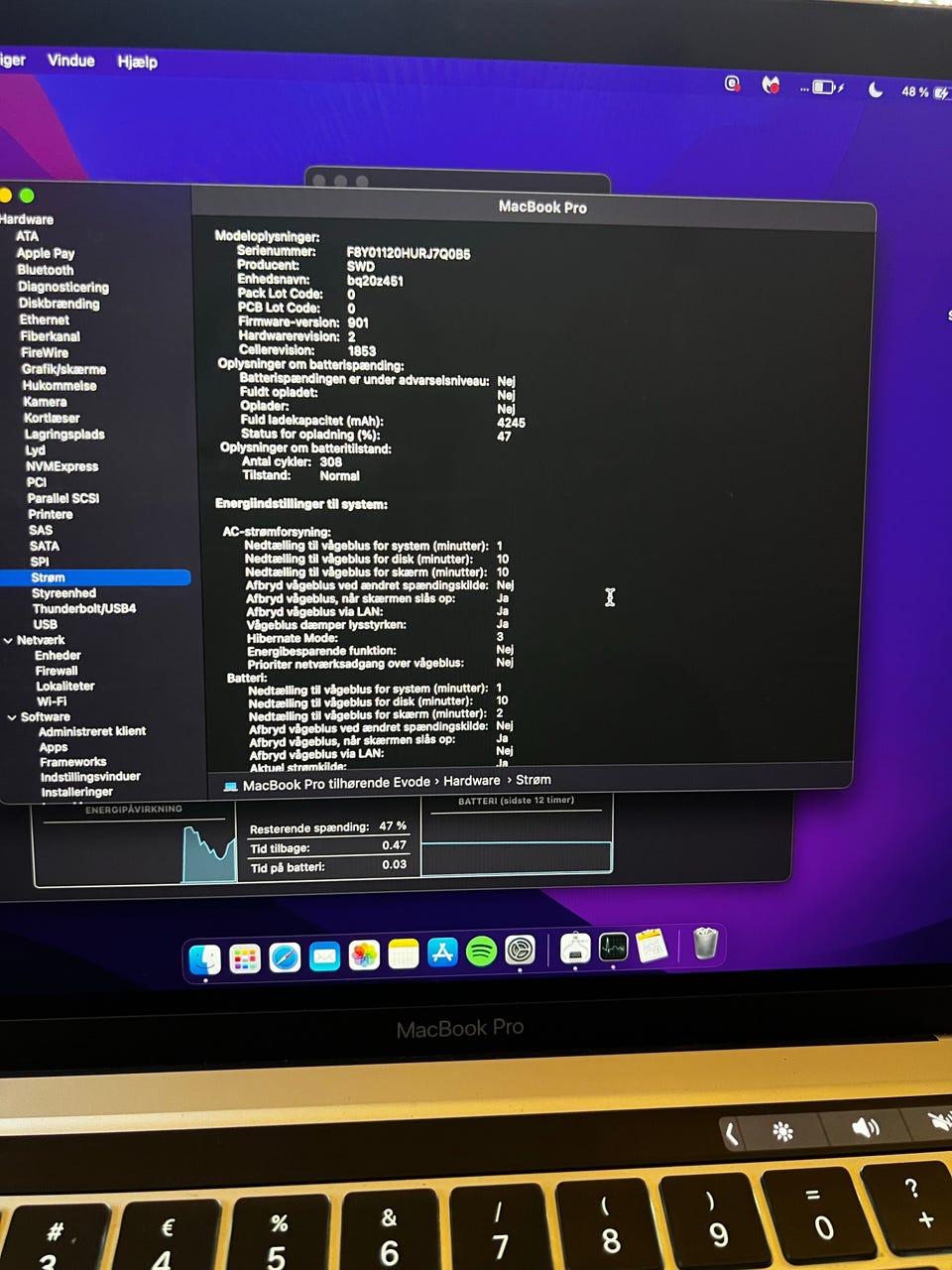The image size is (952, 1270).
Task: Select USB in the sidebar
Action: tap(46, 624)
